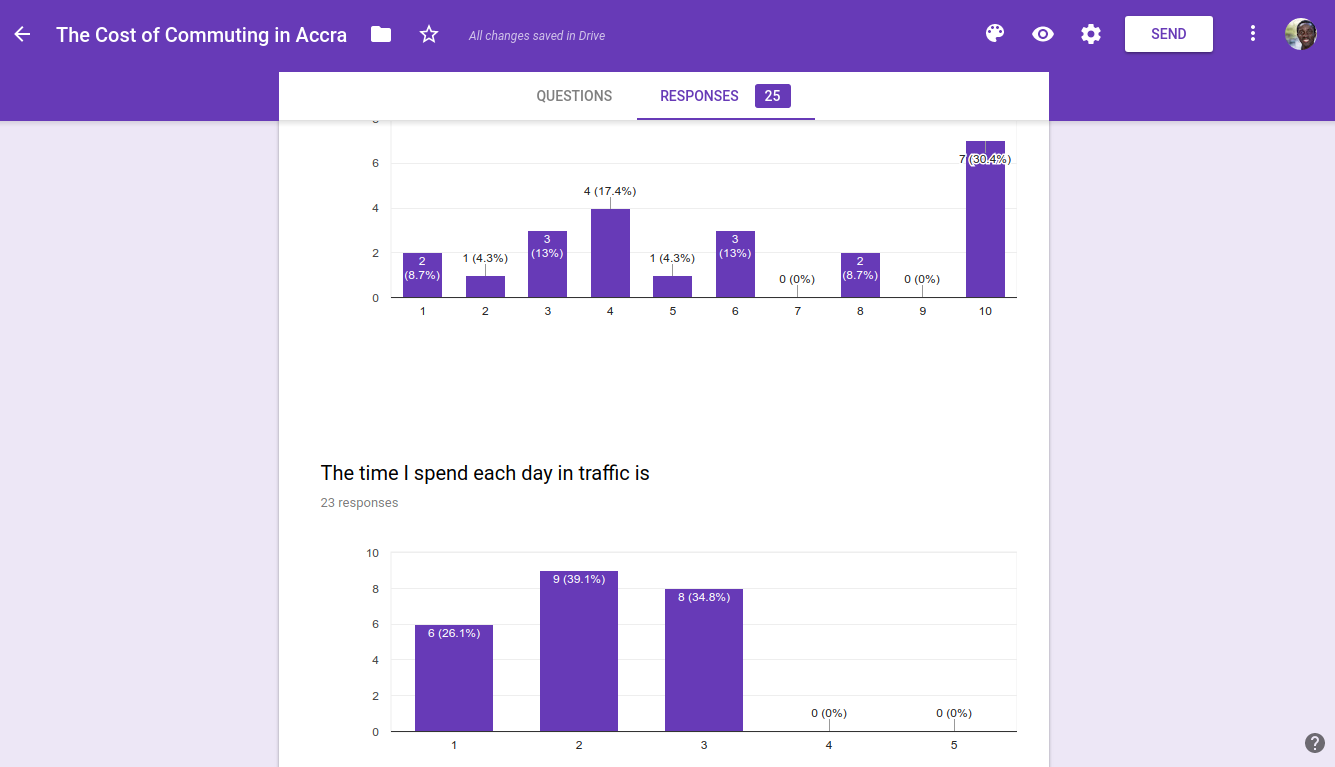Click the 25 responses count badge

coord(772,96)
